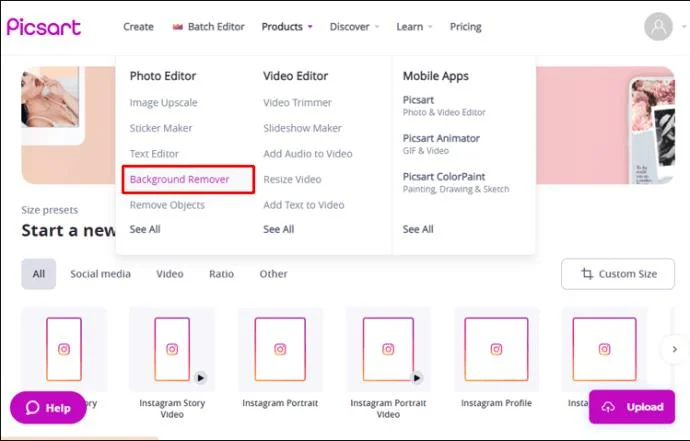Screen dimensions: 690x441
Task: Select Text Editor option
Action: pos(154,154)
